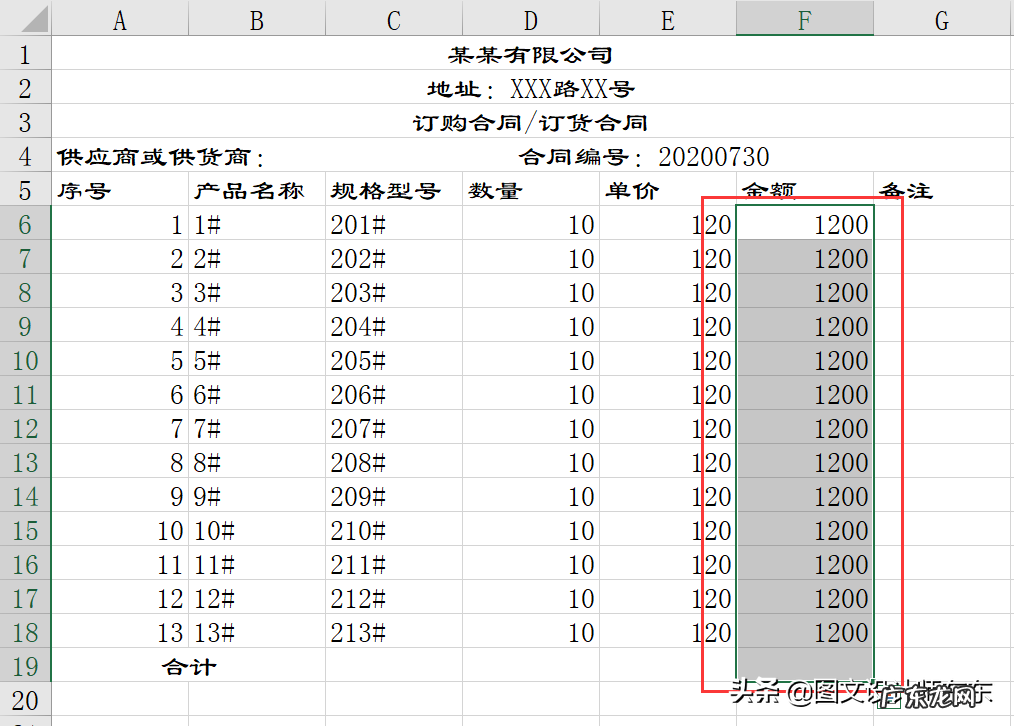Select the first 1200 amount cell
The image size is (1014, 726).
pyautogui.click(x=805, y=224)
